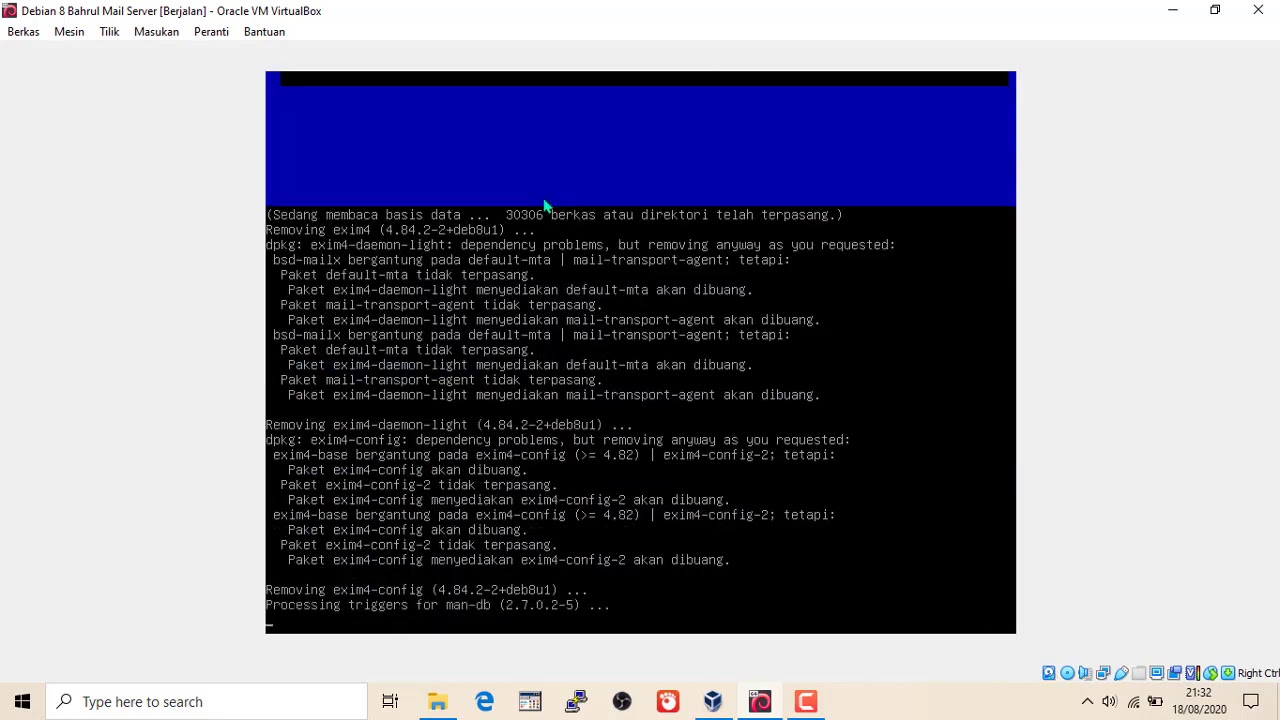Click the Type here to search box
1280x720 pixels.
(x=207, y=702)
